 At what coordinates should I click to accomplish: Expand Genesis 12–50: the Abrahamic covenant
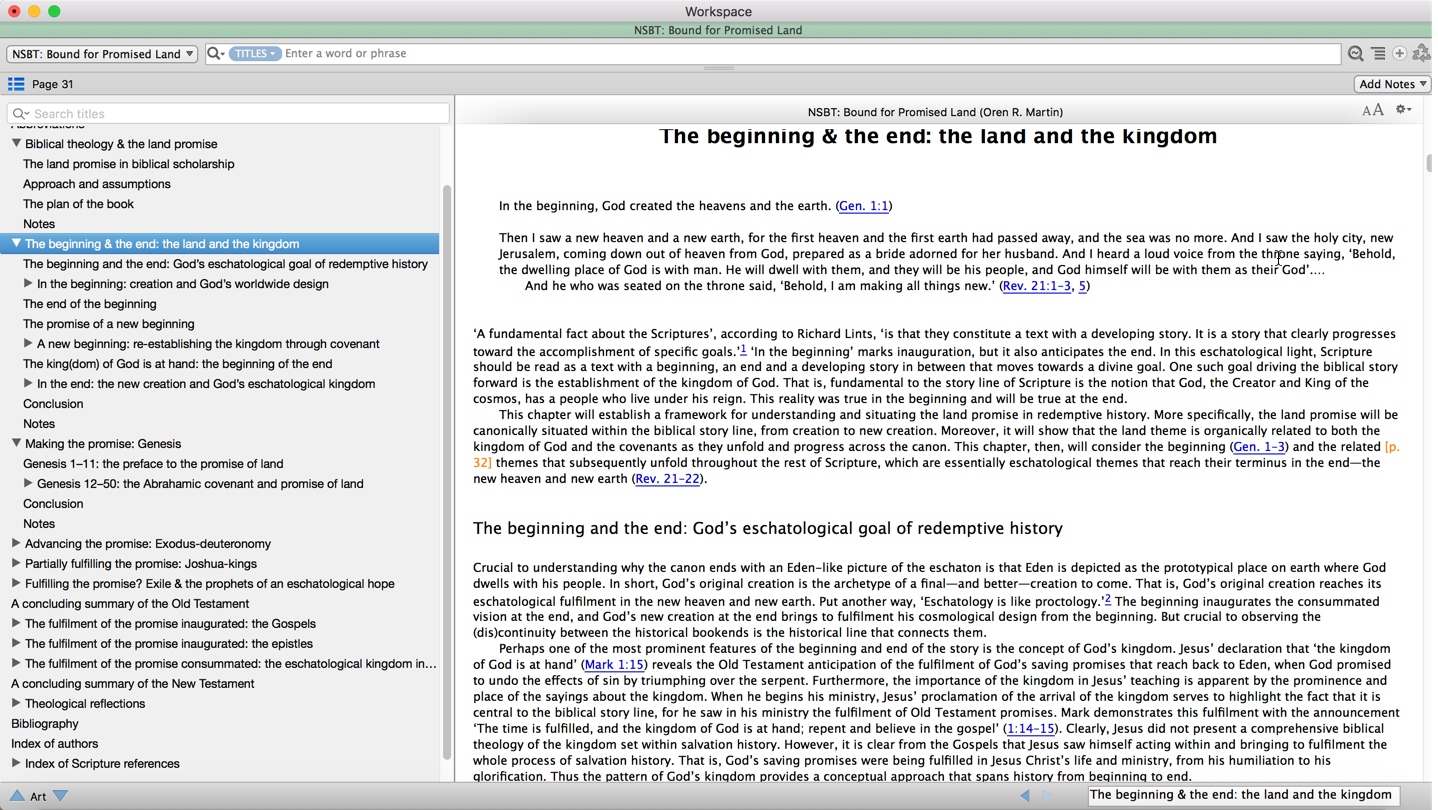point(28,484)
